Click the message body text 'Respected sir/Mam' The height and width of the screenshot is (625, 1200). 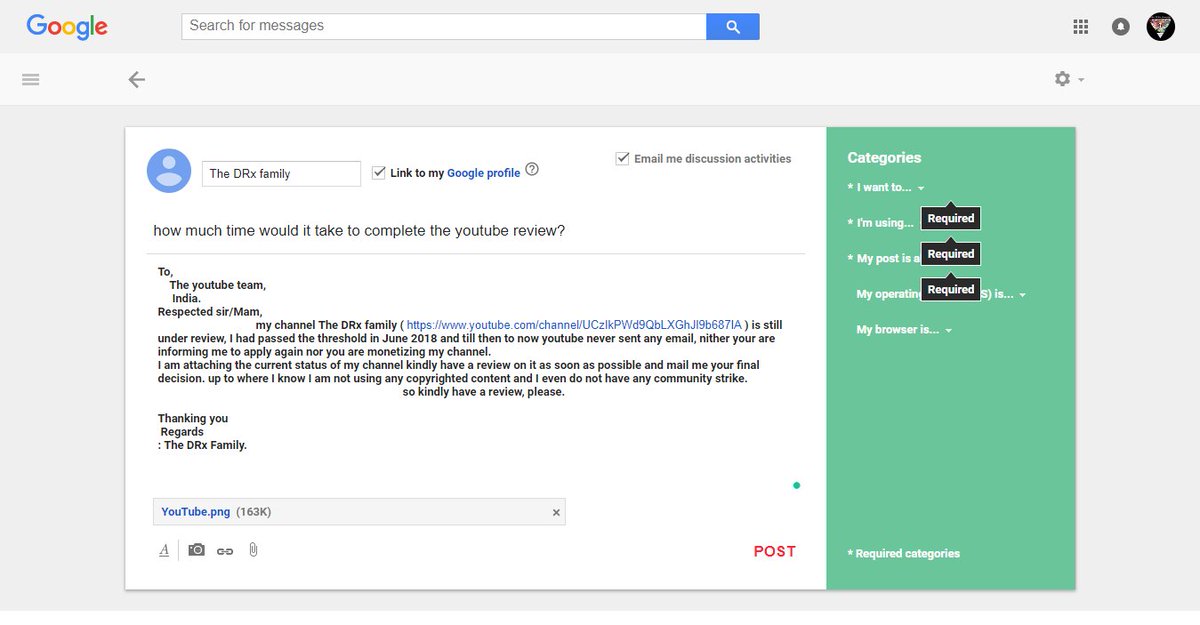pos(210,312)
